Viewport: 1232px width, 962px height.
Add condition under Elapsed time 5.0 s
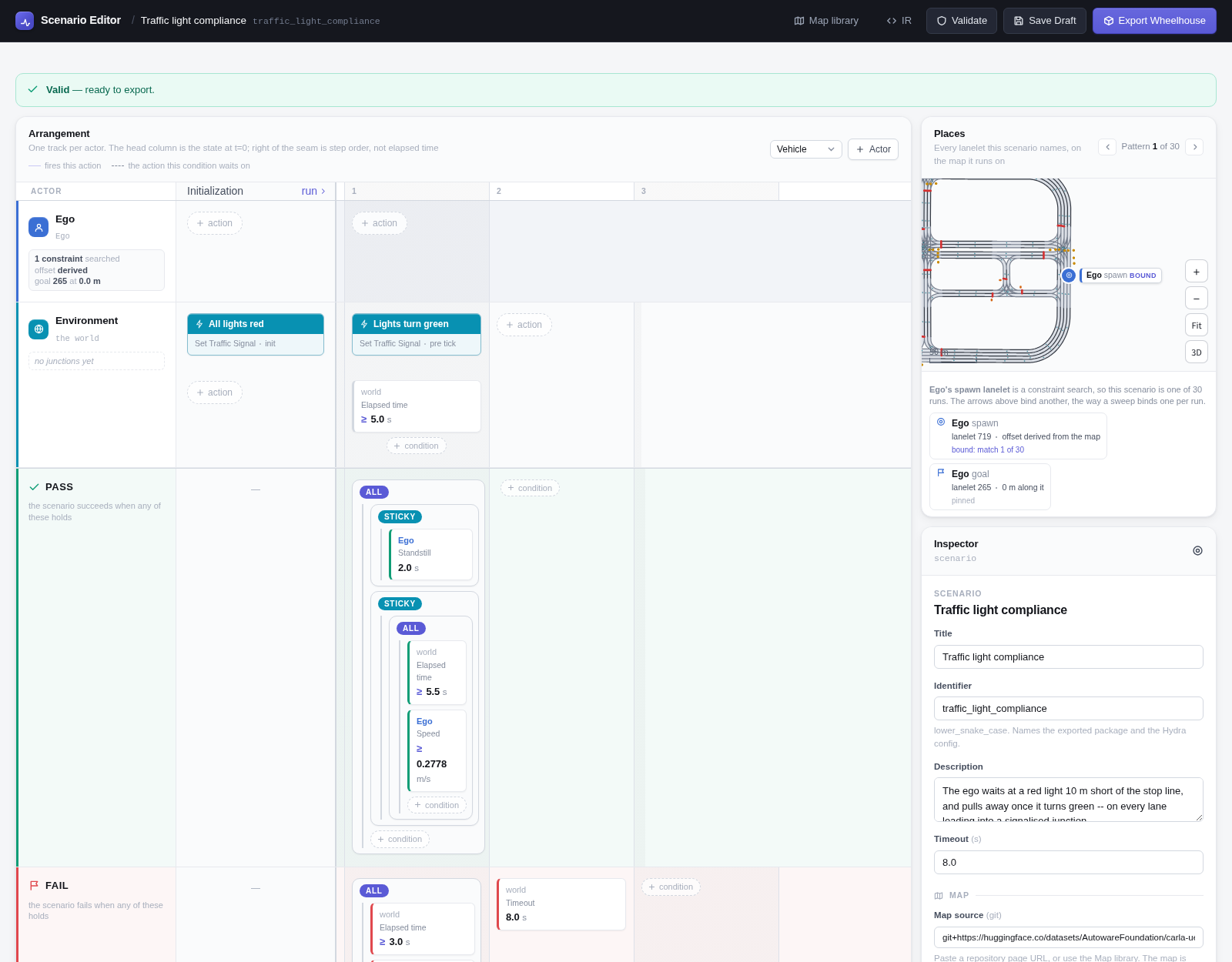[x=417, y=446]
